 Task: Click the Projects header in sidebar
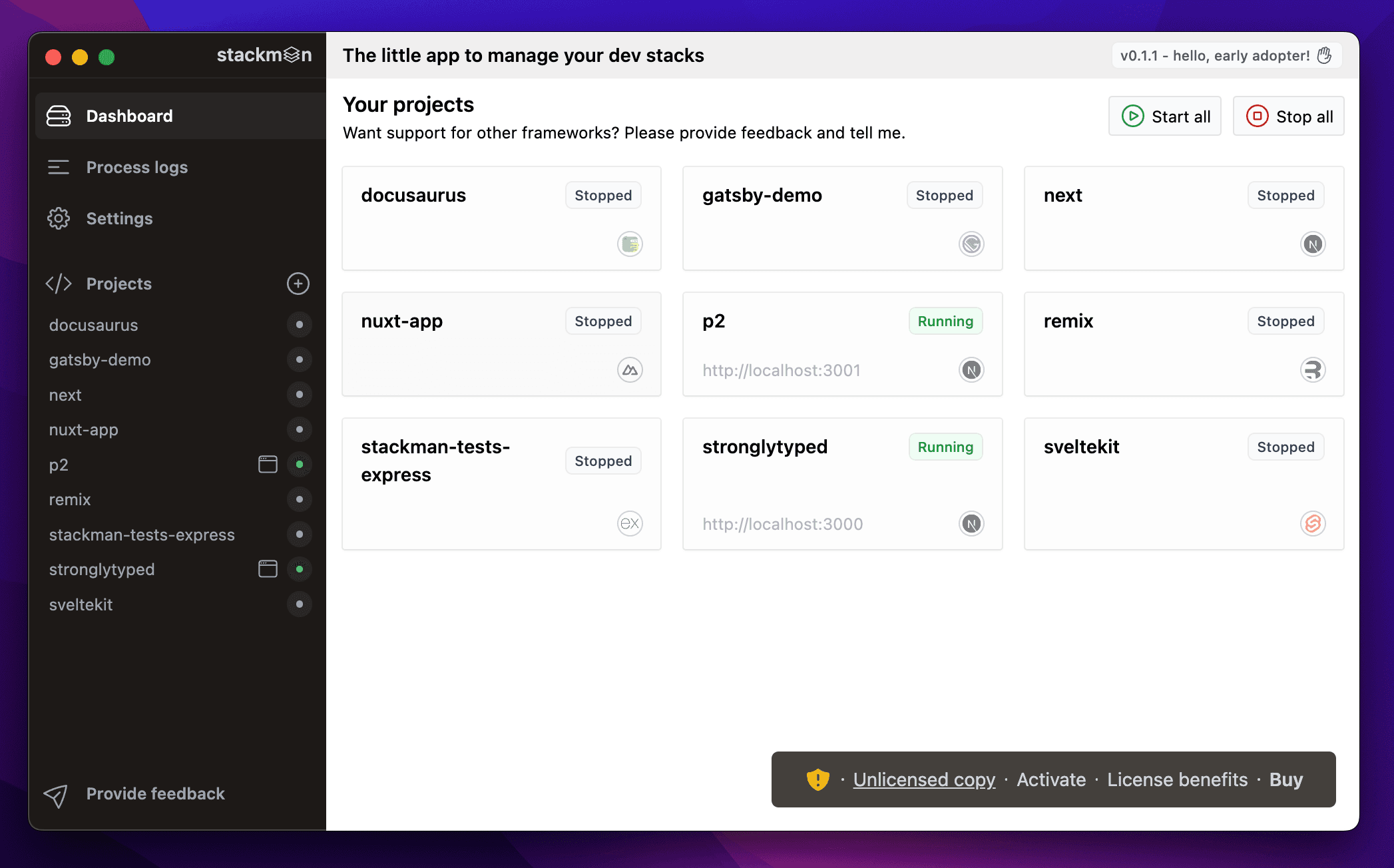tap(118, 284)
